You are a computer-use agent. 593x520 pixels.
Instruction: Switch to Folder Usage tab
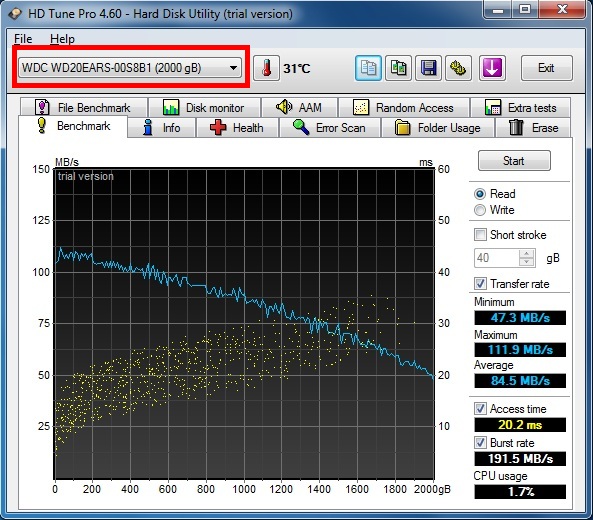438,128
